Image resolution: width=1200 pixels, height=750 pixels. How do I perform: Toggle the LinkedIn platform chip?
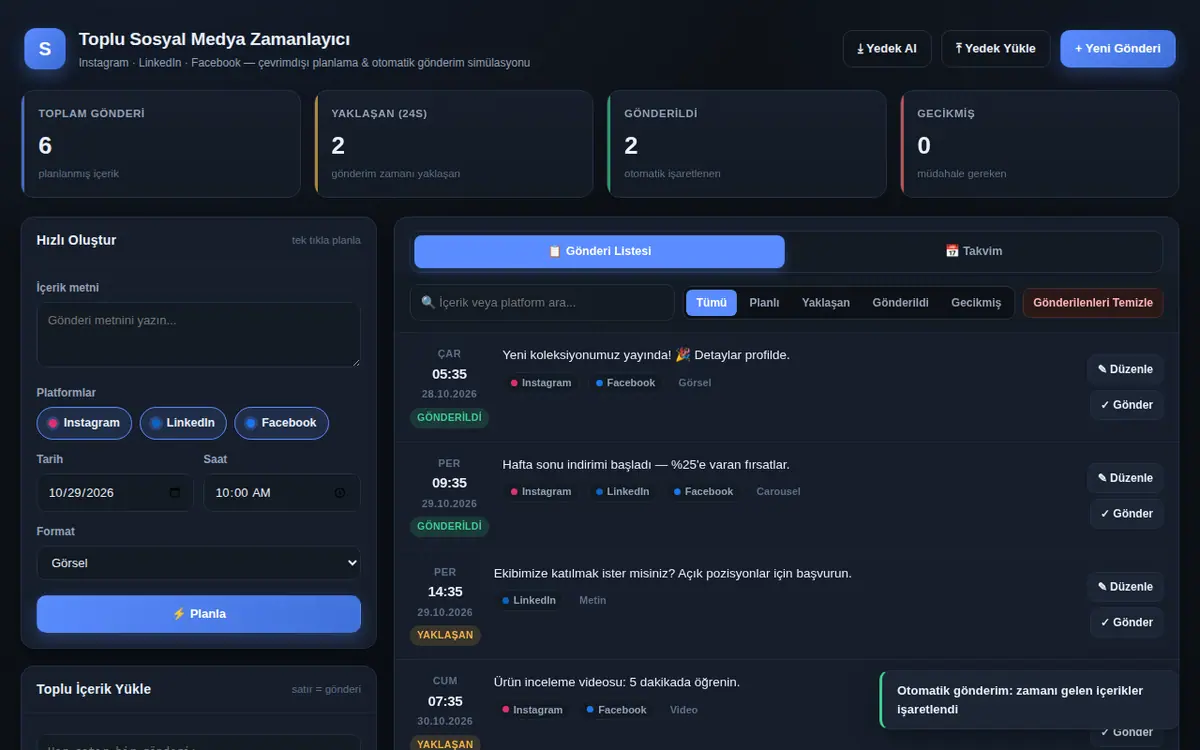184,423
